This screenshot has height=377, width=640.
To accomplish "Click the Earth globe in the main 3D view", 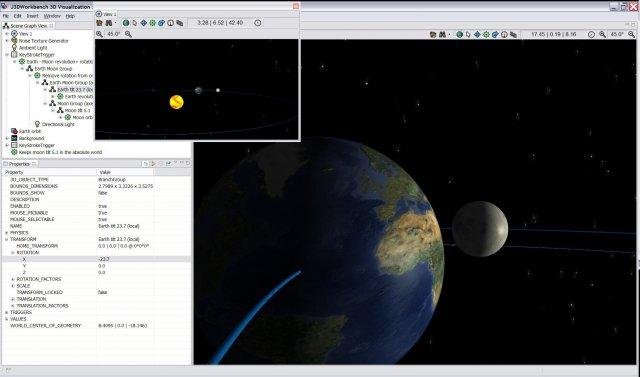I will pyautogui.click(x=320, y=251).
